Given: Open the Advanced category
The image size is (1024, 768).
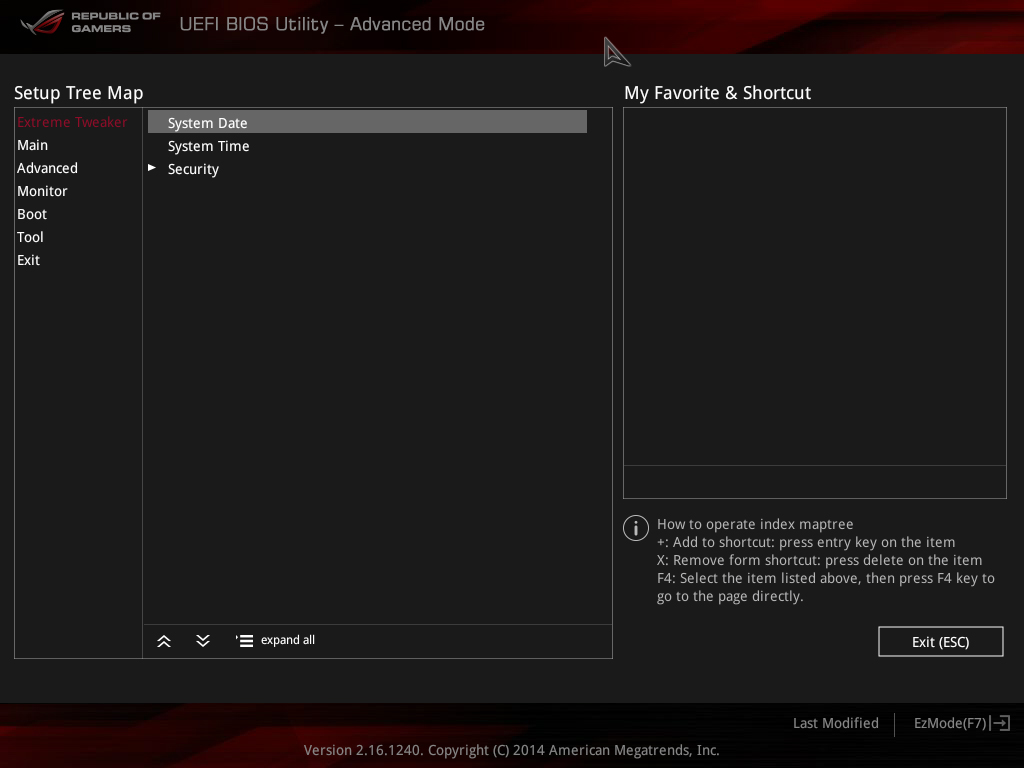Looking at the screenshot, I should tap(47, 168).
